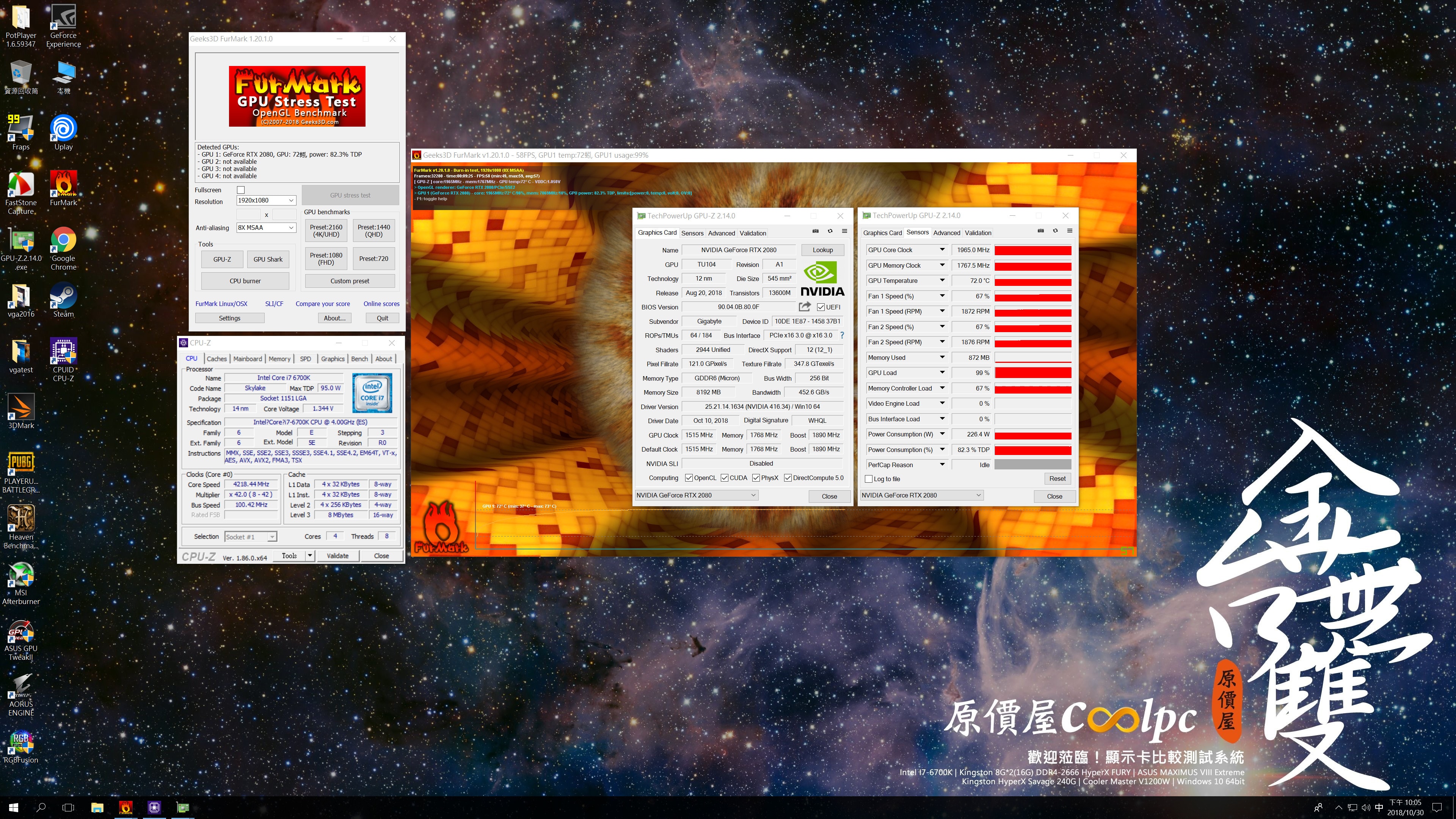Open the Advanced tab in GPU-Z Sensors window
The width and height of the screenshot is (1456, 819).
coord(946,233)
